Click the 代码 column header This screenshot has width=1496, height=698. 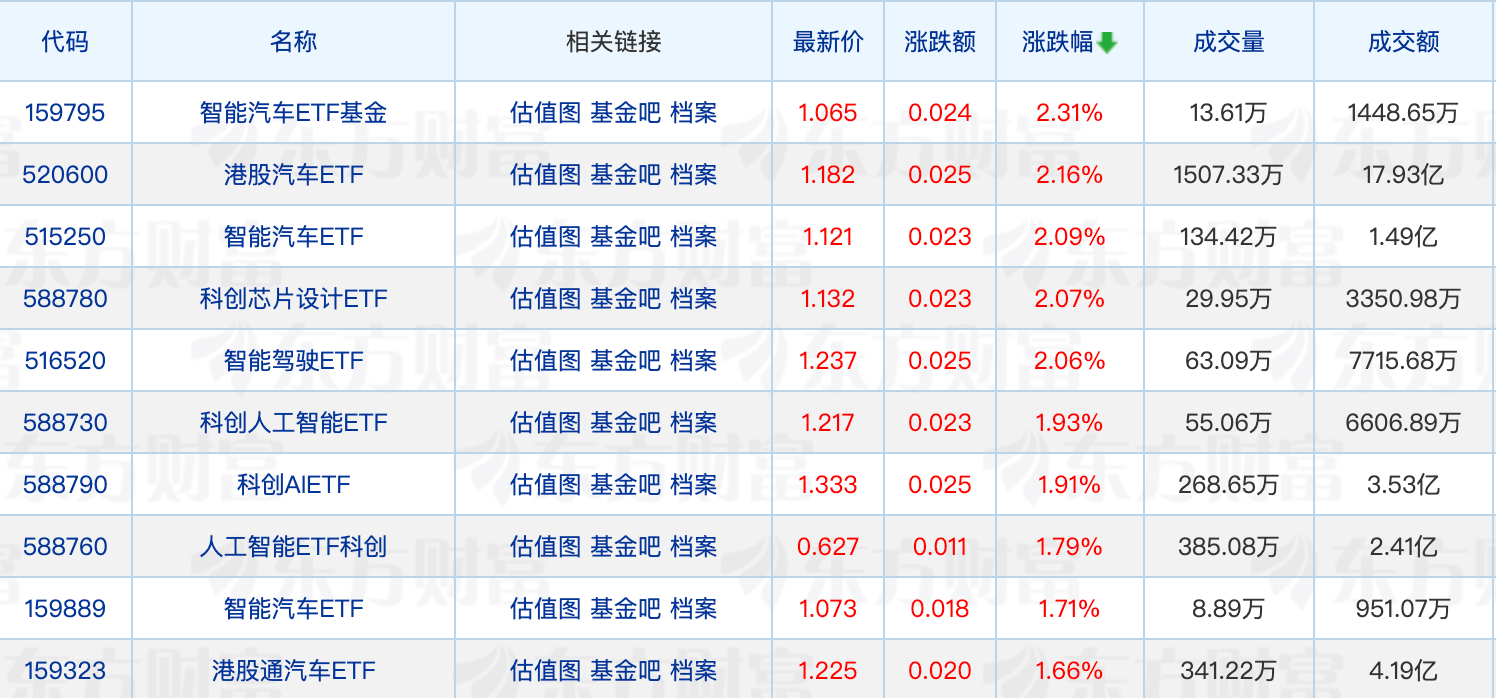[x=65, y=42]
